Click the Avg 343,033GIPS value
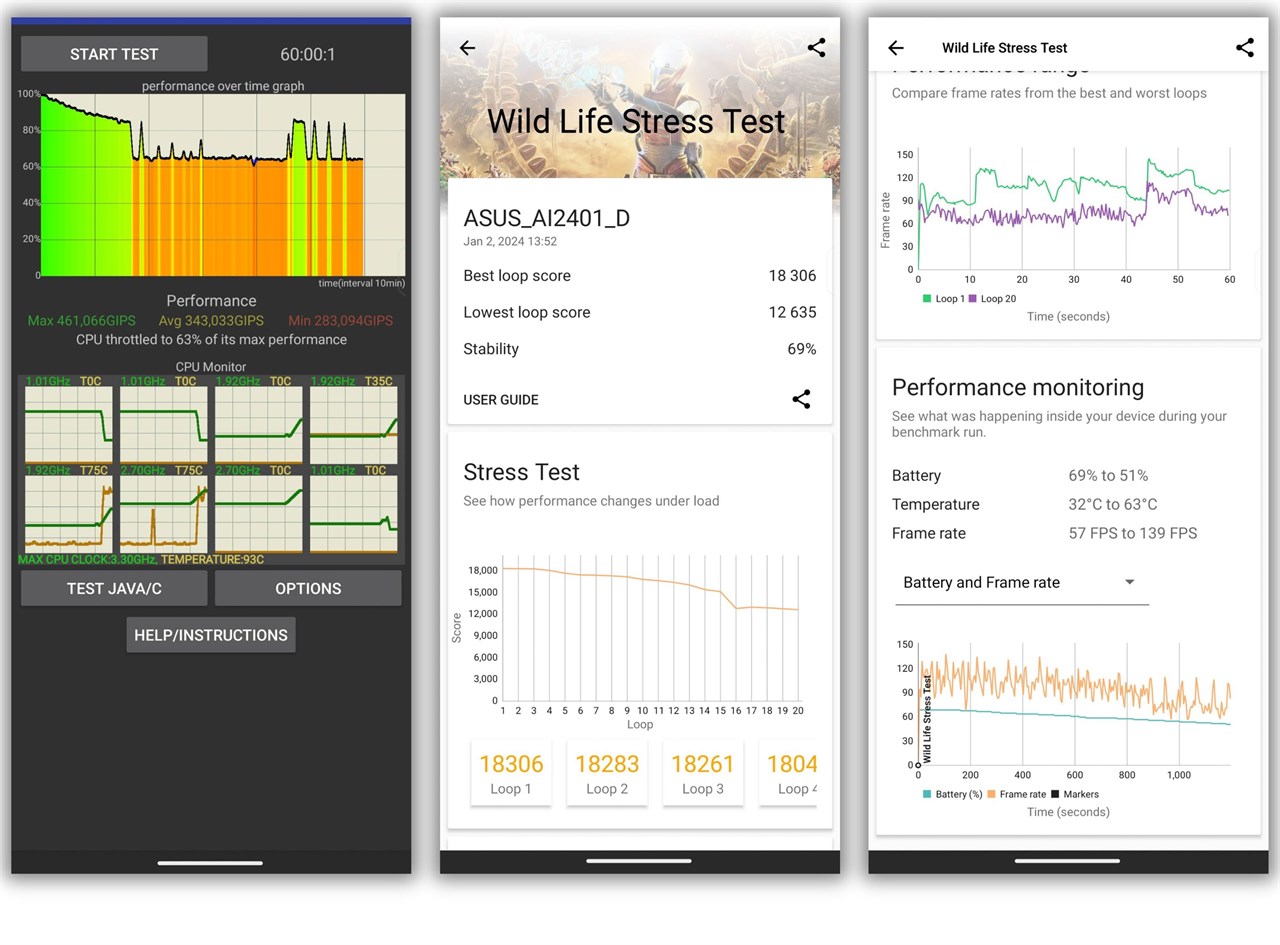 211,321
